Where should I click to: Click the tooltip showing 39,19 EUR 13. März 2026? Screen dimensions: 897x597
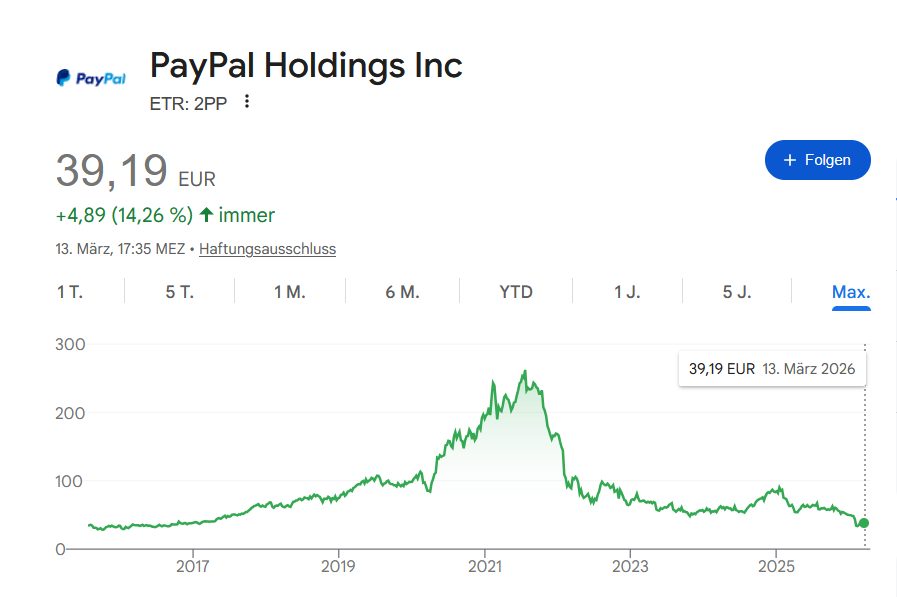coord(771,368)
